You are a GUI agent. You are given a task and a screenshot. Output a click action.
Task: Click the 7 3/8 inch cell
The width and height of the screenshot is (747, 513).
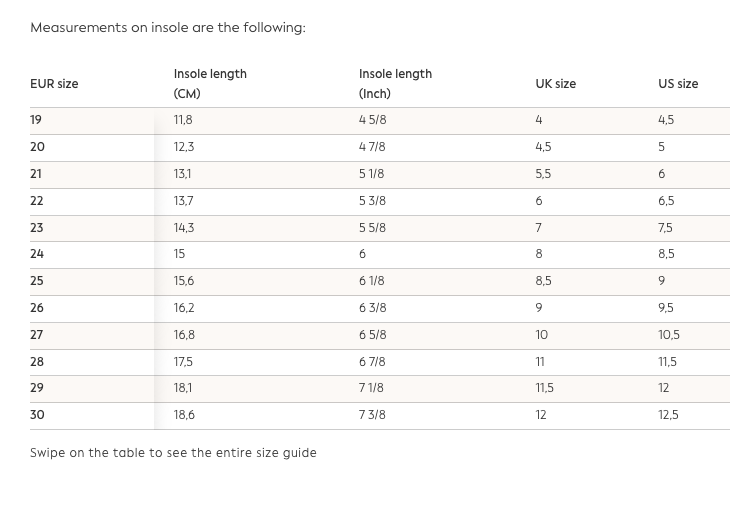click(x=372, y=415)
